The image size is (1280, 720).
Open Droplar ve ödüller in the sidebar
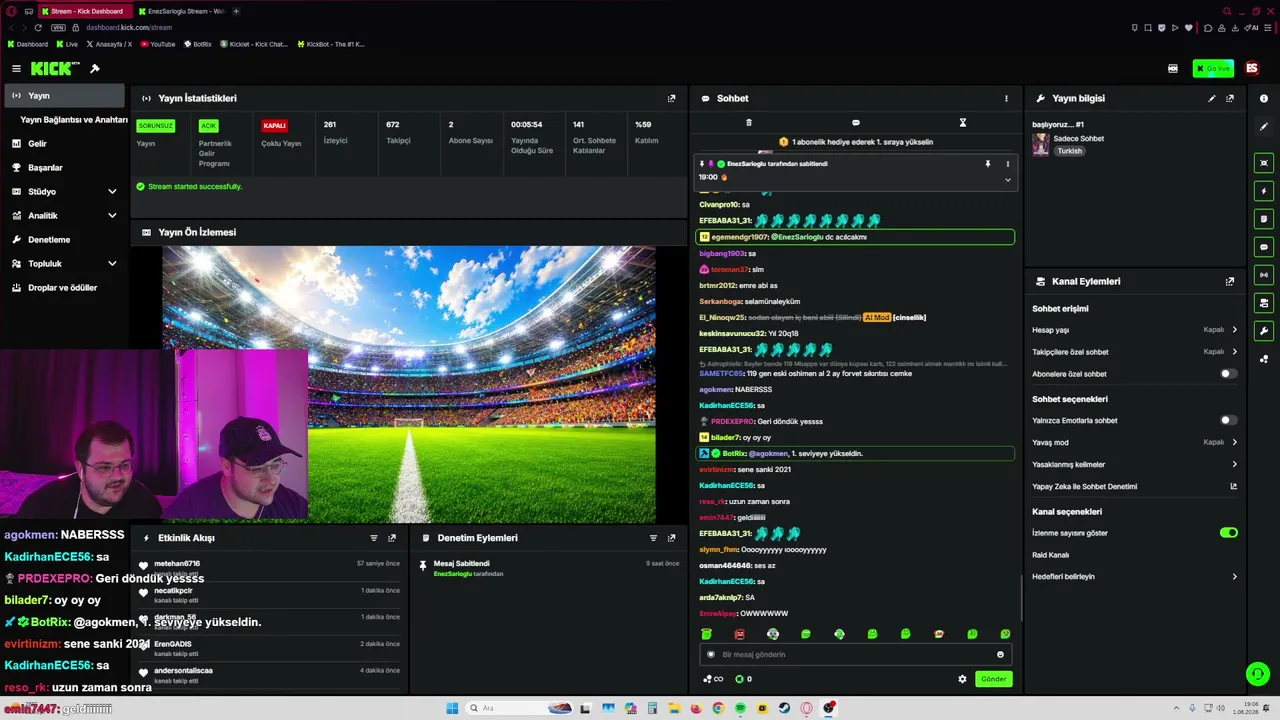click(65, 288)
